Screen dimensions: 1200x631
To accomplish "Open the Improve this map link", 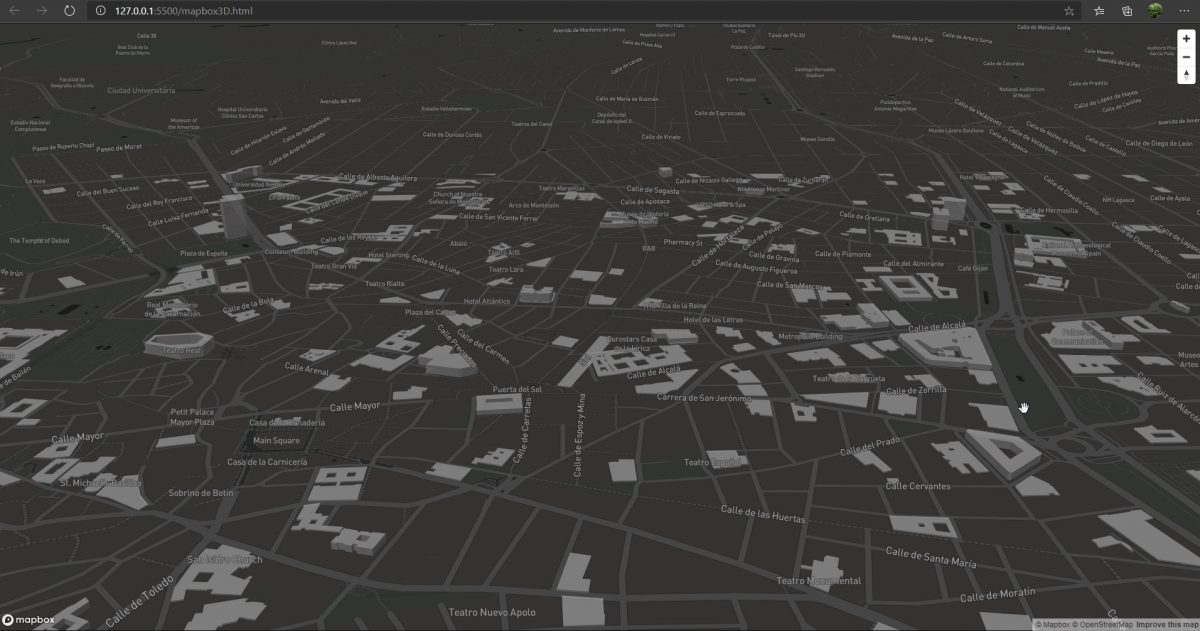I will (1167, 625).
